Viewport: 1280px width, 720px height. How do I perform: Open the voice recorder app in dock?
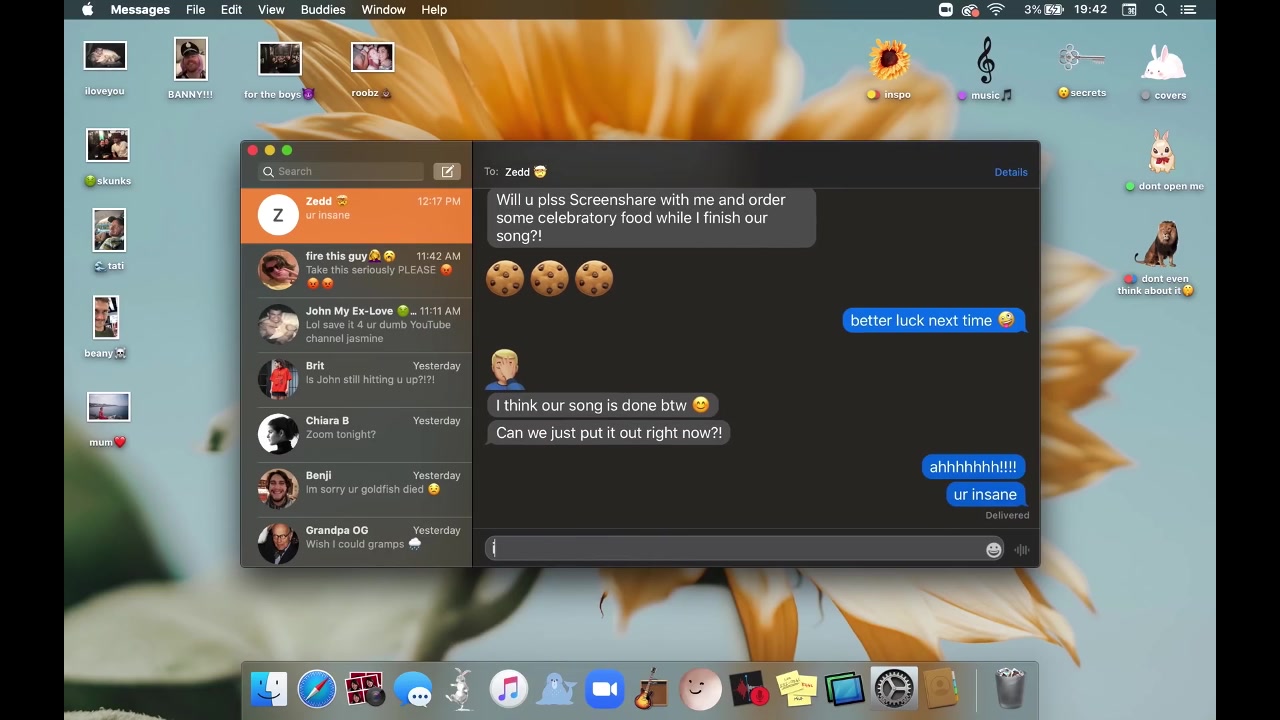coord(748,689)
